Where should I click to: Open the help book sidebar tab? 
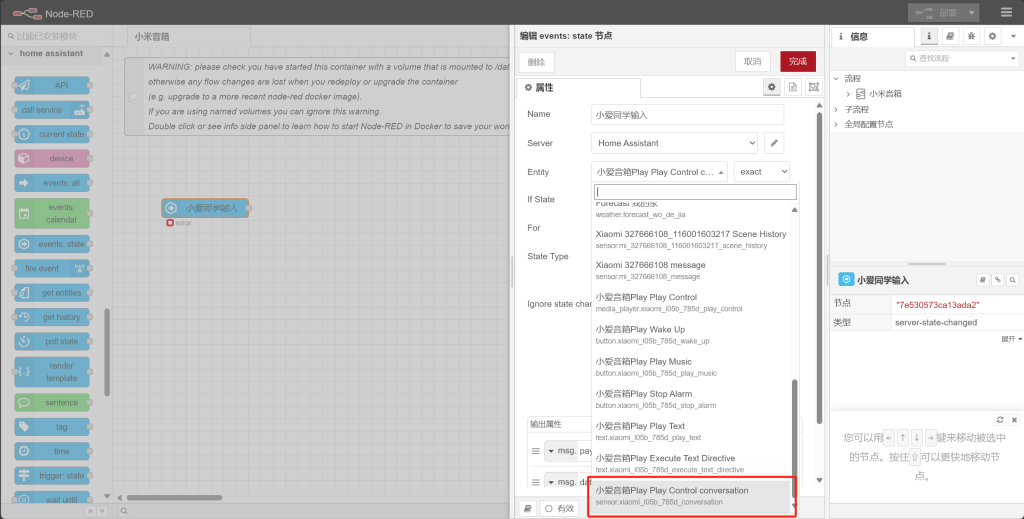[950, 37]
